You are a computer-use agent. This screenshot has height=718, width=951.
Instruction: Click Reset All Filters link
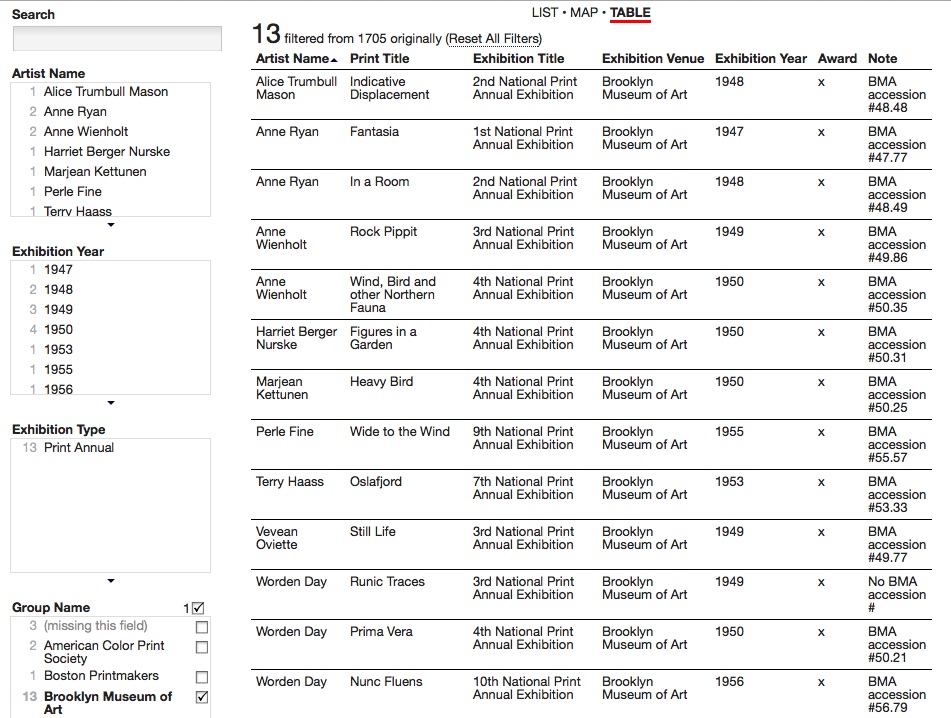[x=494, y=39]
